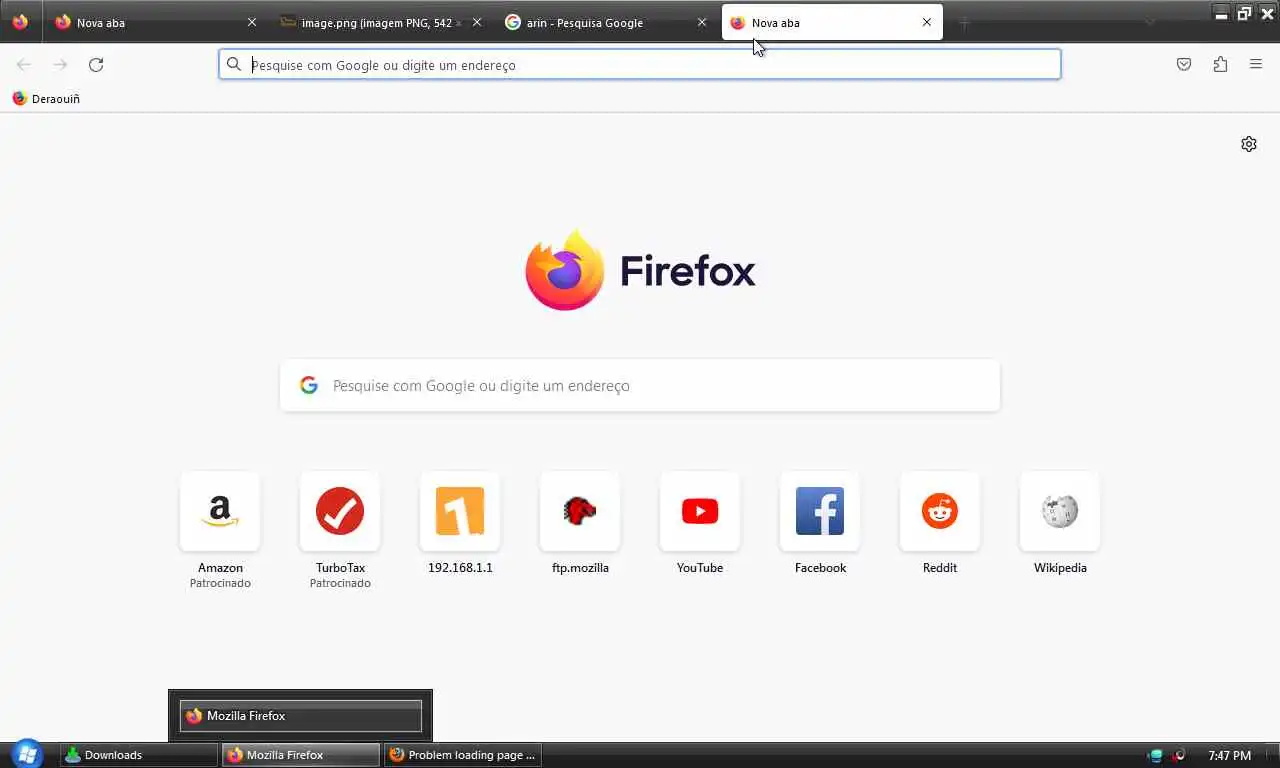
Task: Focus the address bar field
Action: coord(640,65)
